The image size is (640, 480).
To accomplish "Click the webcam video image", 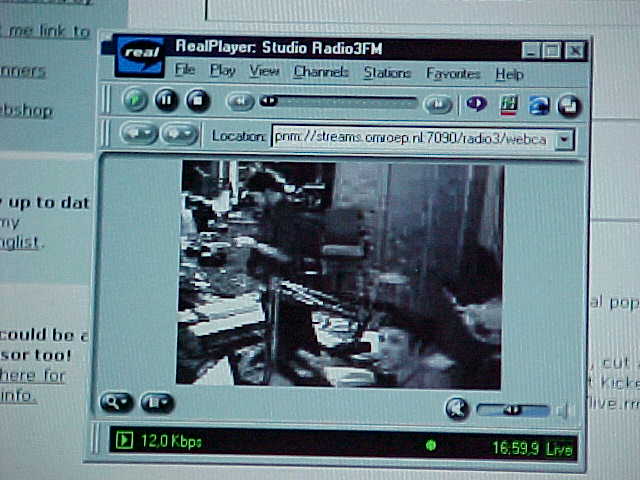I will coord(340,274).
